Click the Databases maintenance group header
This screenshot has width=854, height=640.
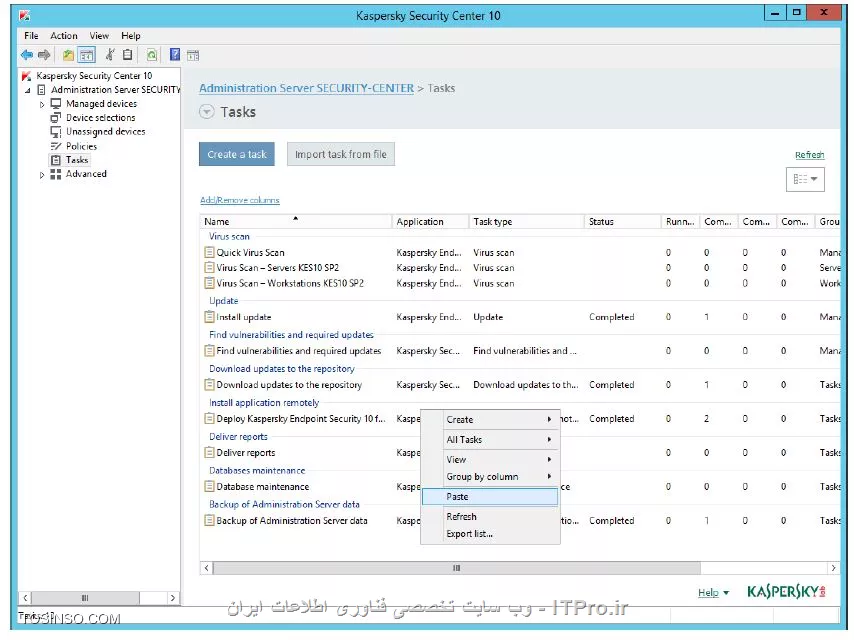(257, 470)
